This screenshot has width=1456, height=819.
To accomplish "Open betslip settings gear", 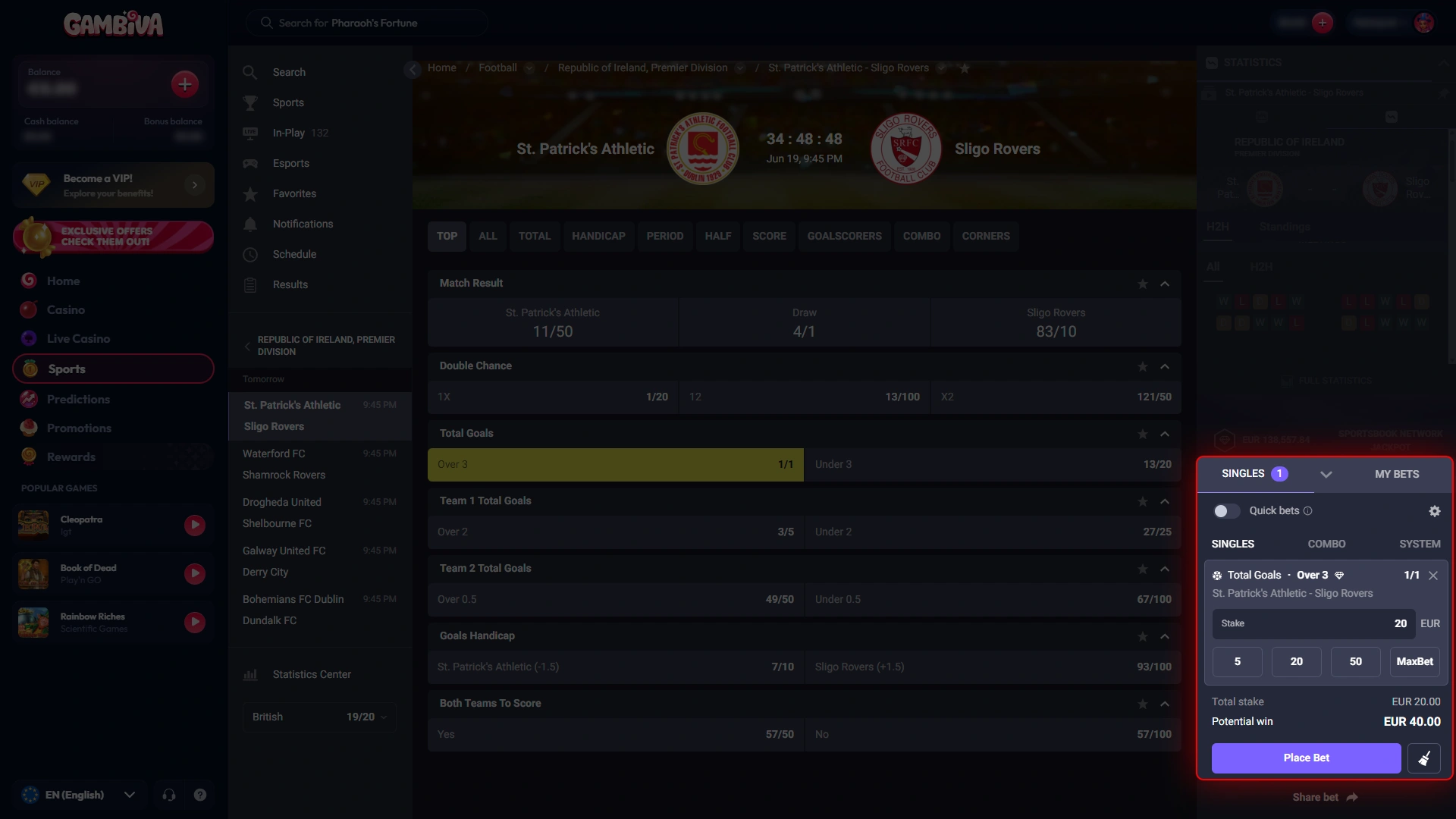I will click(1434, 511).
